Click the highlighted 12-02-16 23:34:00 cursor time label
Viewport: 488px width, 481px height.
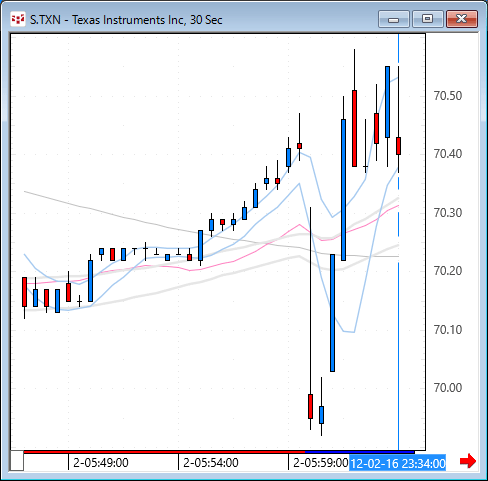397,464
